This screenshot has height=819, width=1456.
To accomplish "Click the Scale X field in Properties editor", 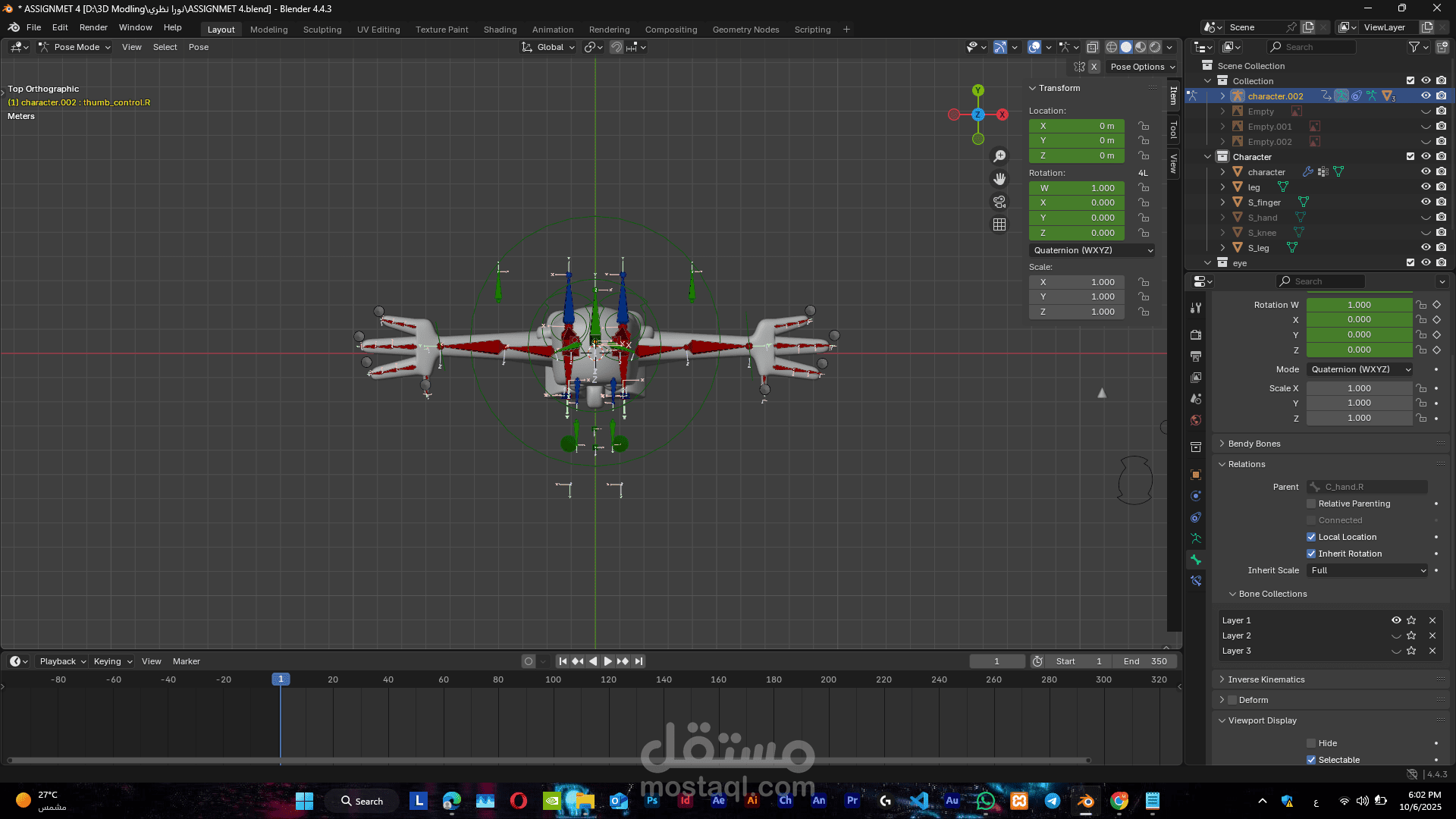I will (1359, 388).
